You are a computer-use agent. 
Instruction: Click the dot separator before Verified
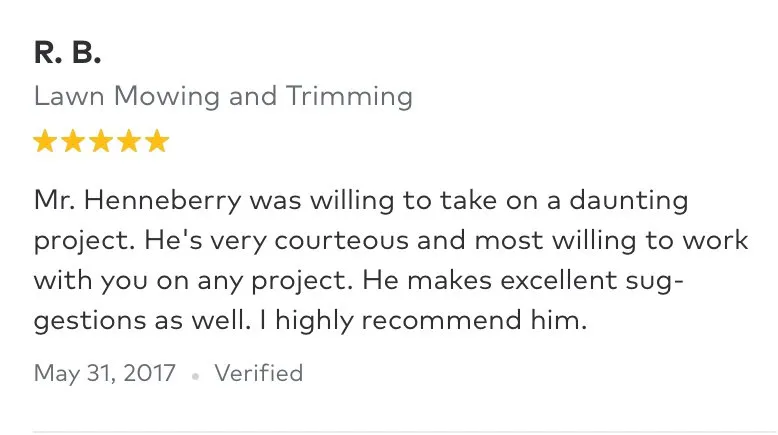point(196,376)
